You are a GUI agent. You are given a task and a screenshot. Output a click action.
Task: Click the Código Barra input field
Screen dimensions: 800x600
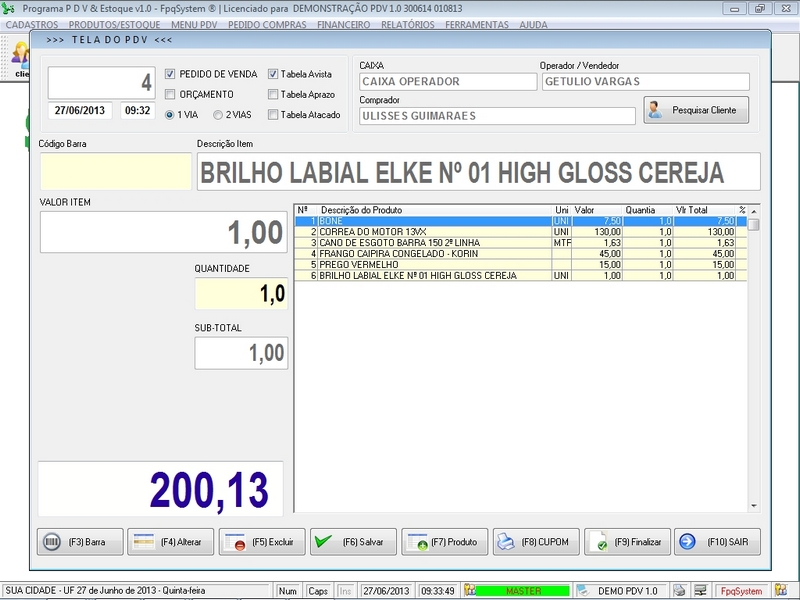[x=115, y=172]
